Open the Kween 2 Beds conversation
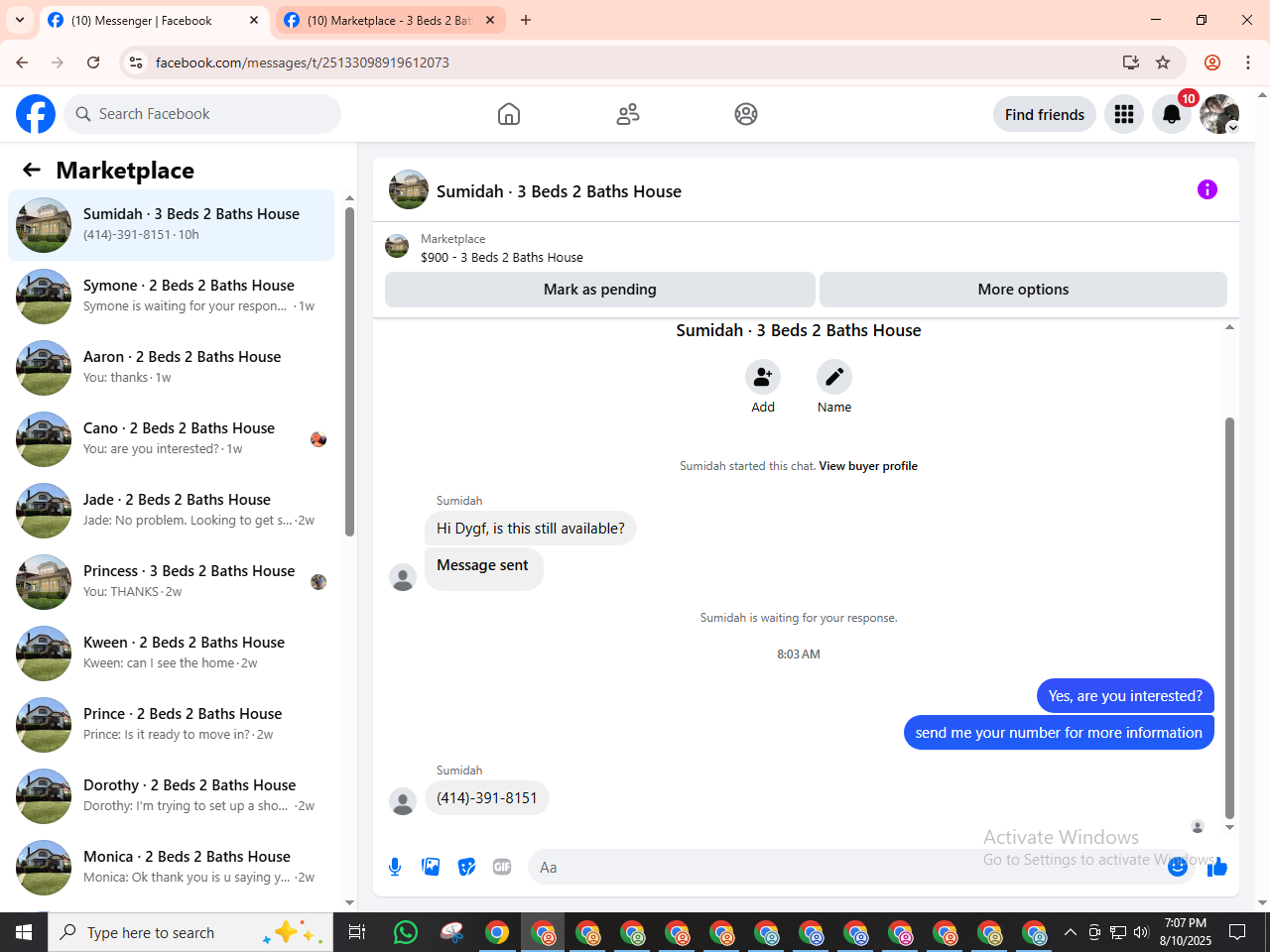Screen dimensions: 1270x952 coord(171,654)
